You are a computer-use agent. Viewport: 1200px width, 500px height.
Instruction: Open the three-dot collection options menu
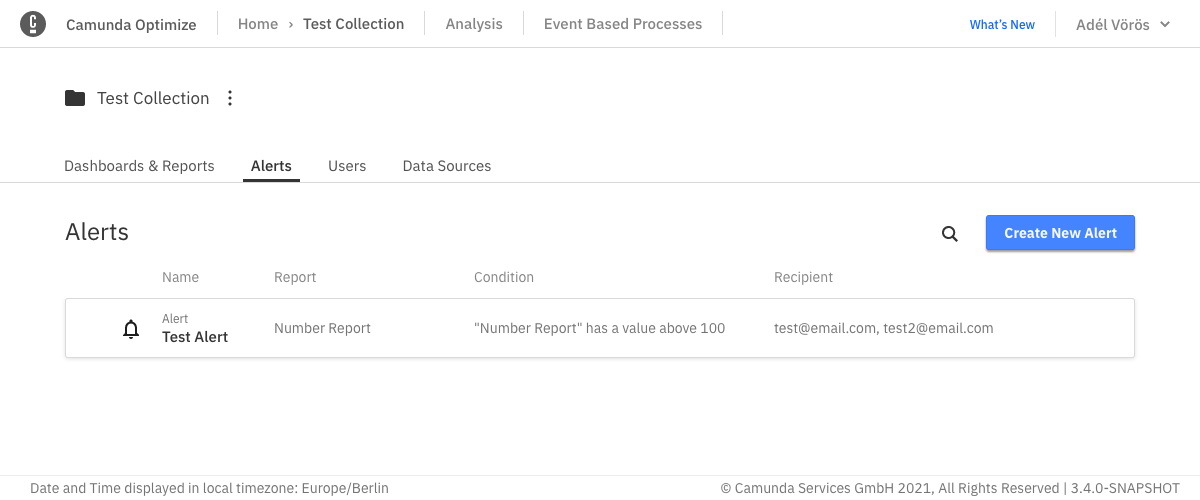230,98
